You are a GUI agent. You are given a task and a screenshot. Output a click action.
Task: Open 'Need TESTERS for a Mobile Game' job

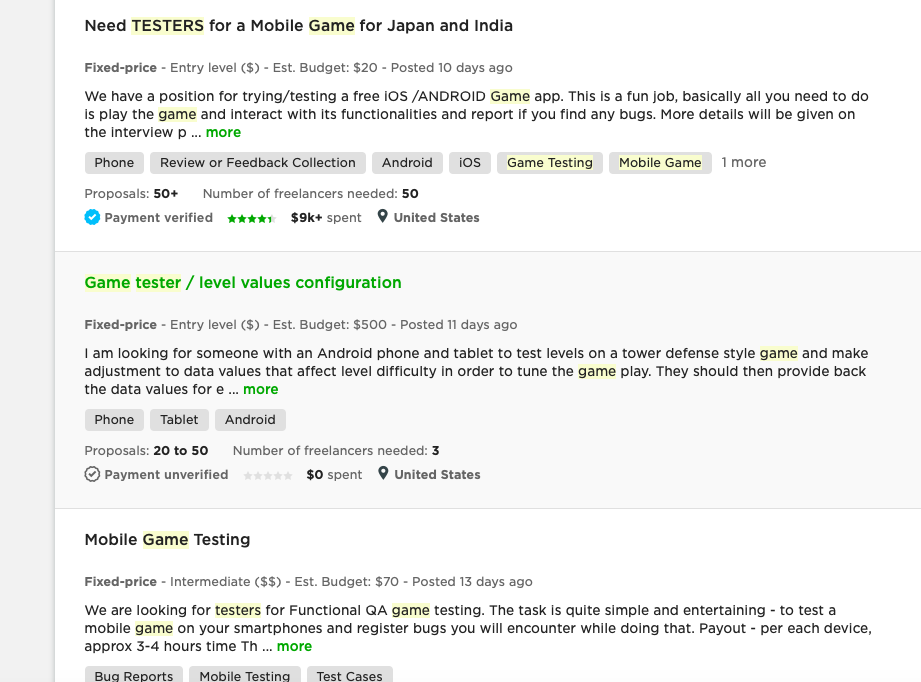(298, 26)
